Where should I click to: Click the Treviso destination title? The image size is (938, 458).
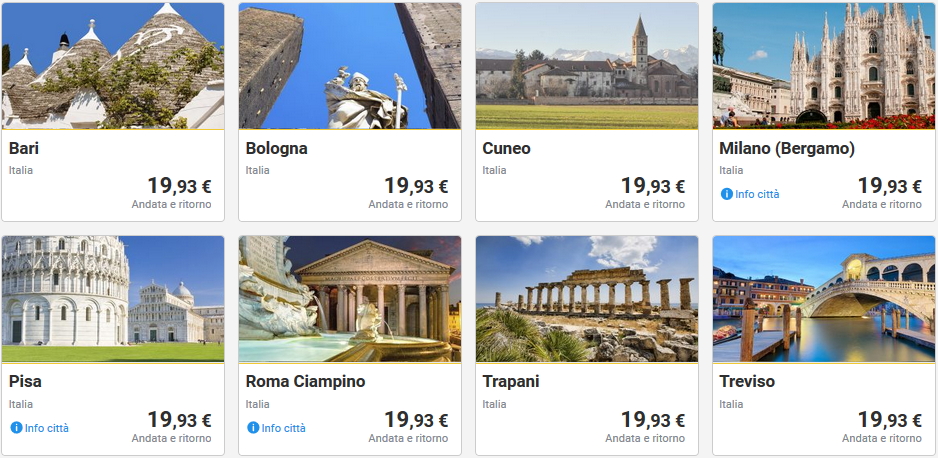(747, 382)
